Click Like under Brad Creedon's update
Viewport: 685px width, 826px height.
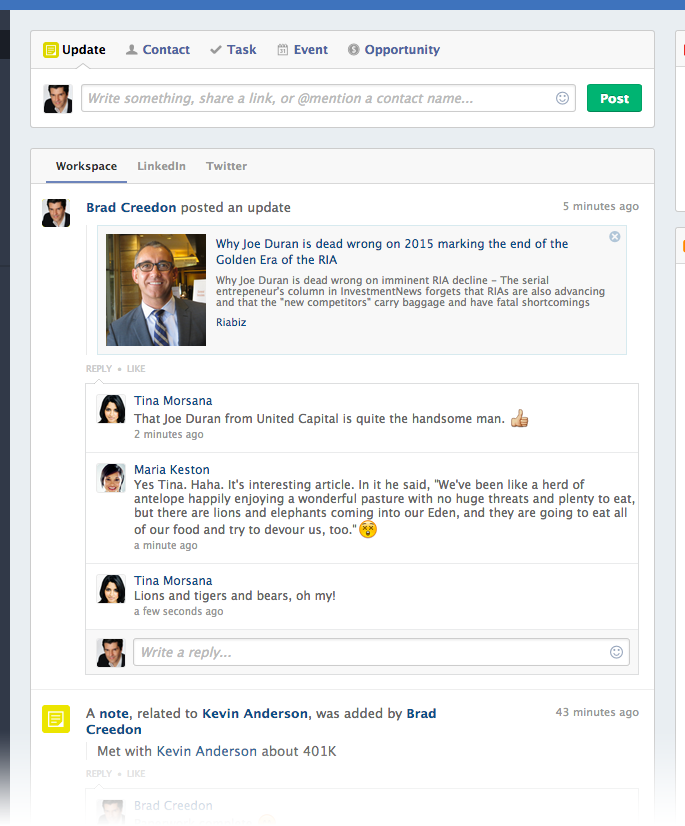[136, 369]
